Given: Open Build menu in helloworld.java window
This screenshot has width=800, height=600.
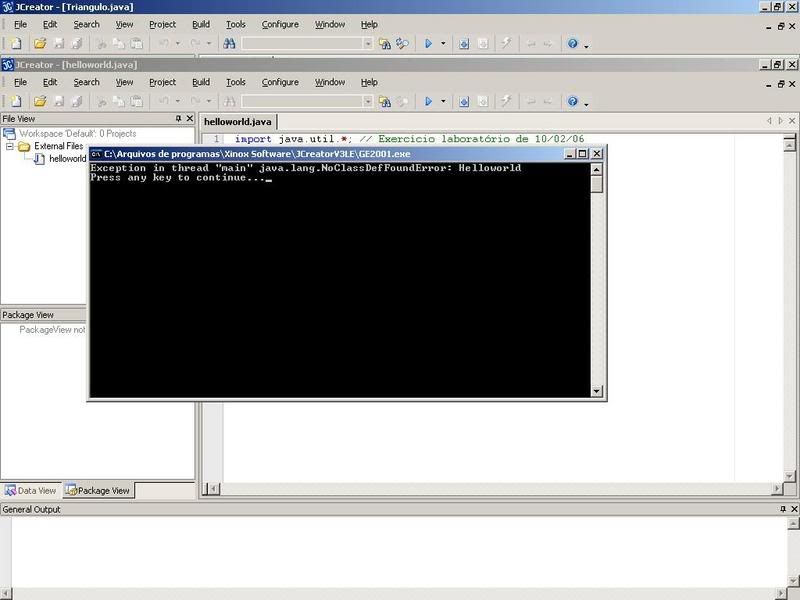Looking at the screenshot, I should (201, 82).
